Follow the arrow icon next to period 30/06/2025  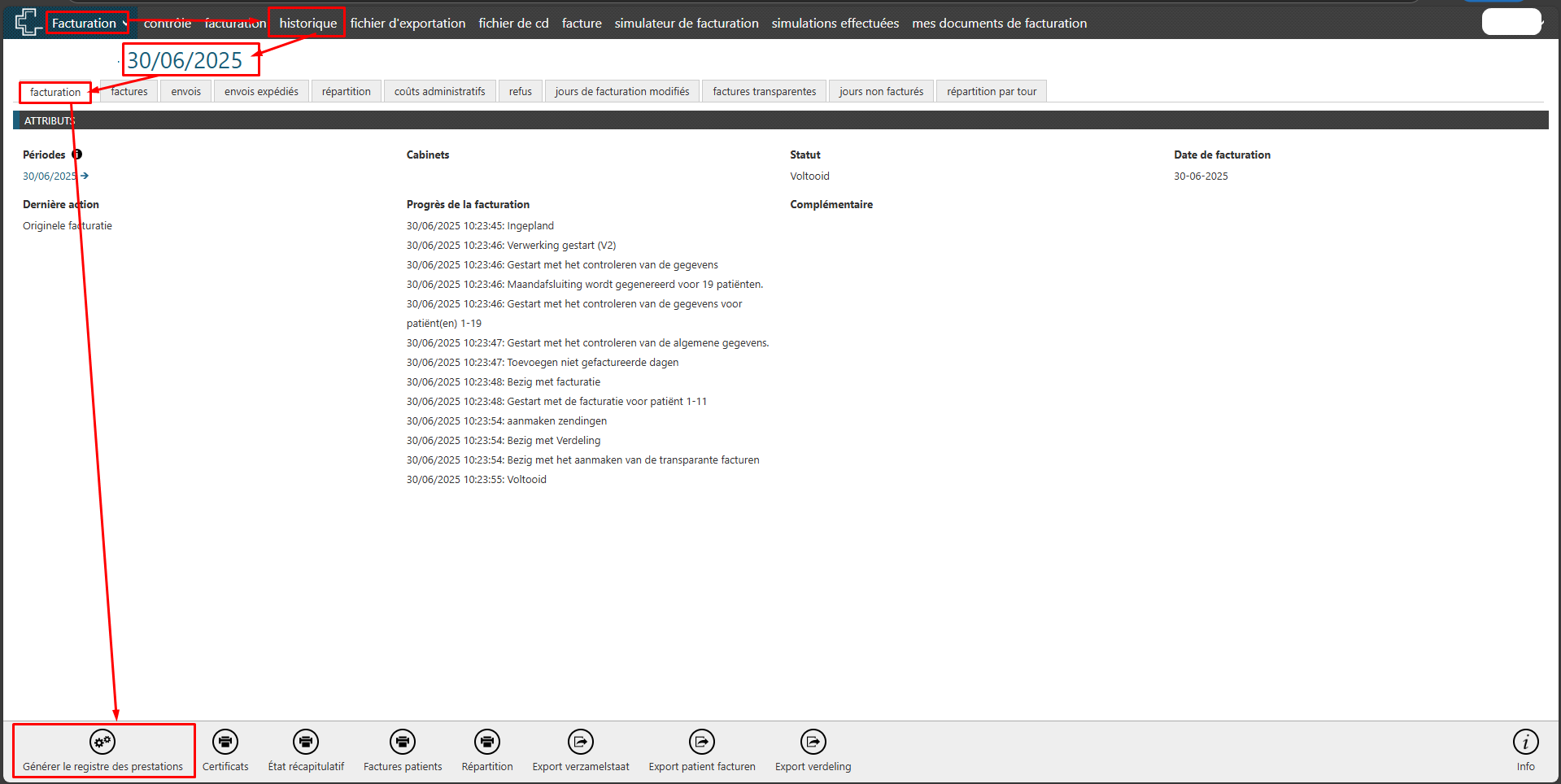(85, 176)
